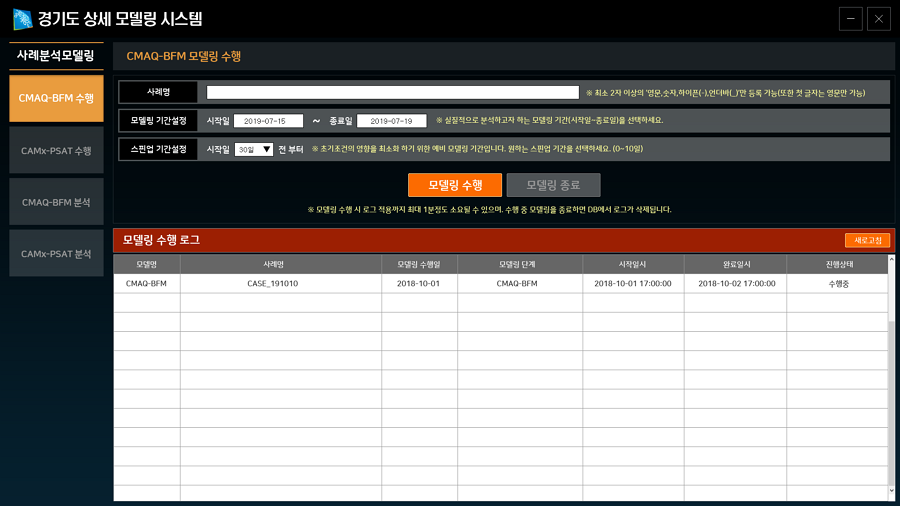
Task: Open the CMAQ-BFM 수행 sidebar menu
Action: pyautogui.click(x=56, y=98)
